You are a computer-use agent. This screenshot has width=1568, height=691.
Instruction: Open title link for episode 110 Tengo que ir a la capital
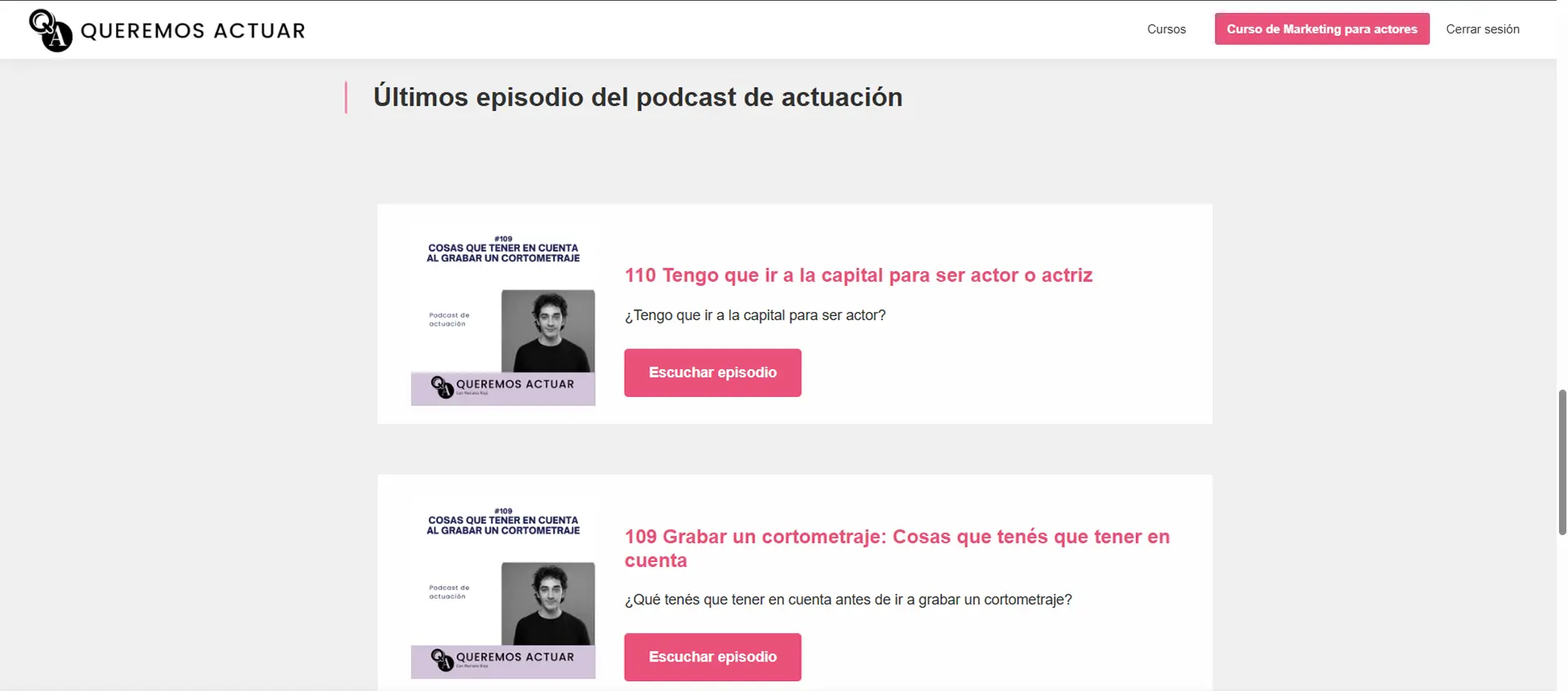[858, 275]
